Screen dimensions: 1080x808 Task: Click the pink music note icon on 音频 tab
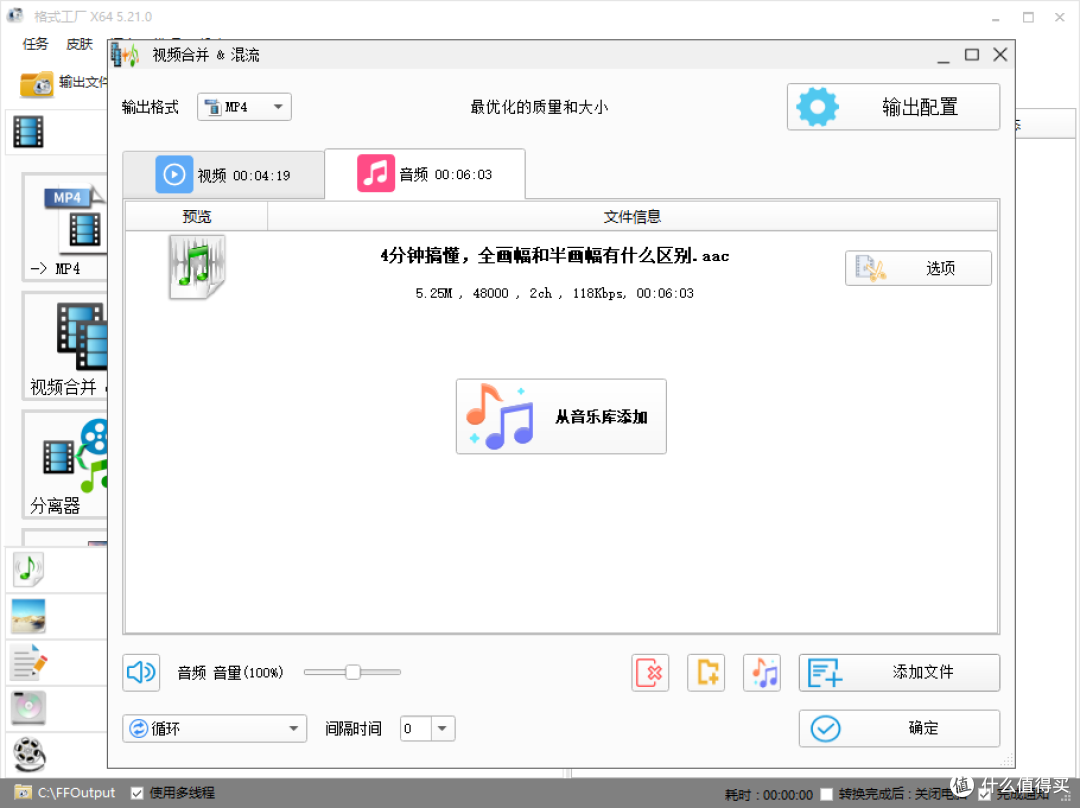click(375, 173)
